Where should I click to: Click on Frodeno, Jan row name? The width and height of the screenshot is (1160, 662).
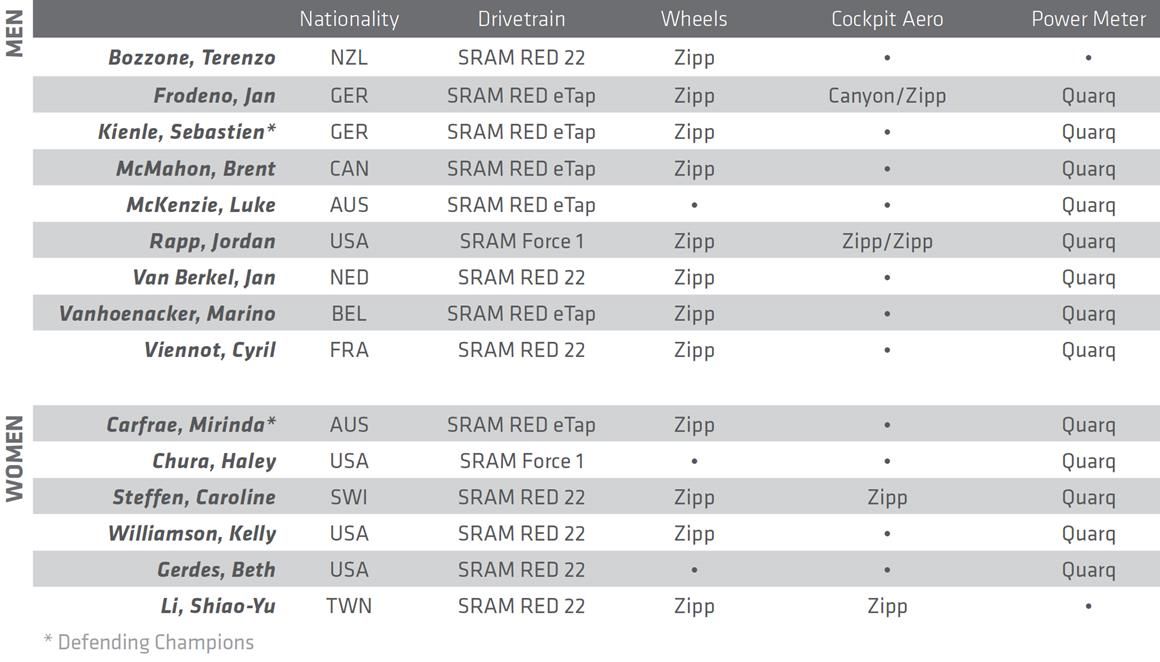click(x=214, y=96)
